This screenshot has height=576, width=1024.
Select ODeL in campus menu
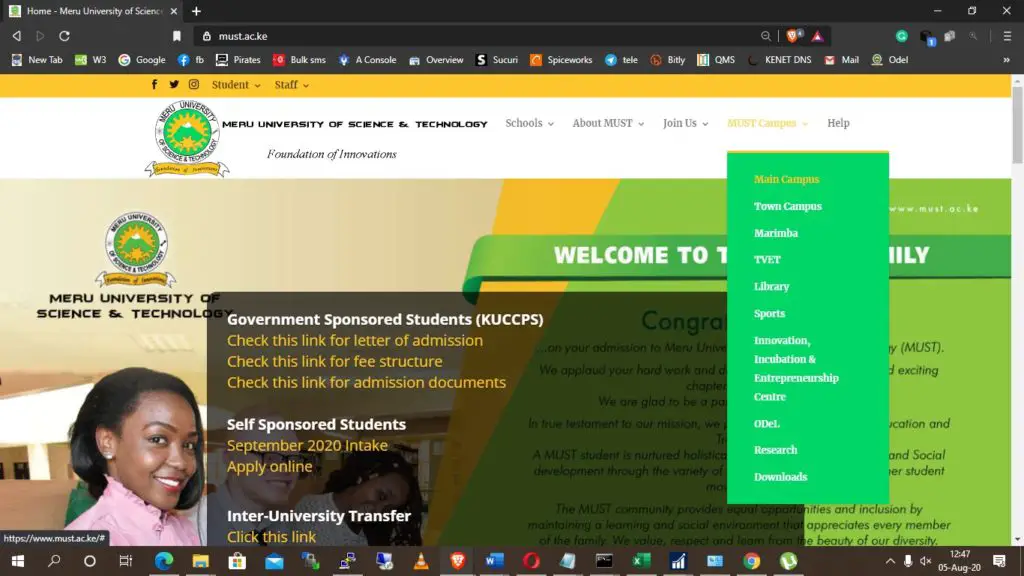[x=767, y=423]
